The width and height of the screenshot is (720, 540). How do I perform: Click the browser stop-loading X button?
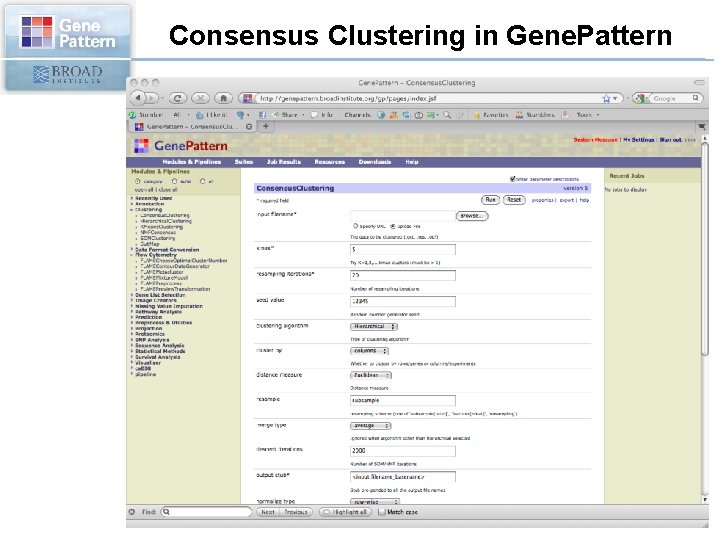(x=200, y=98)
